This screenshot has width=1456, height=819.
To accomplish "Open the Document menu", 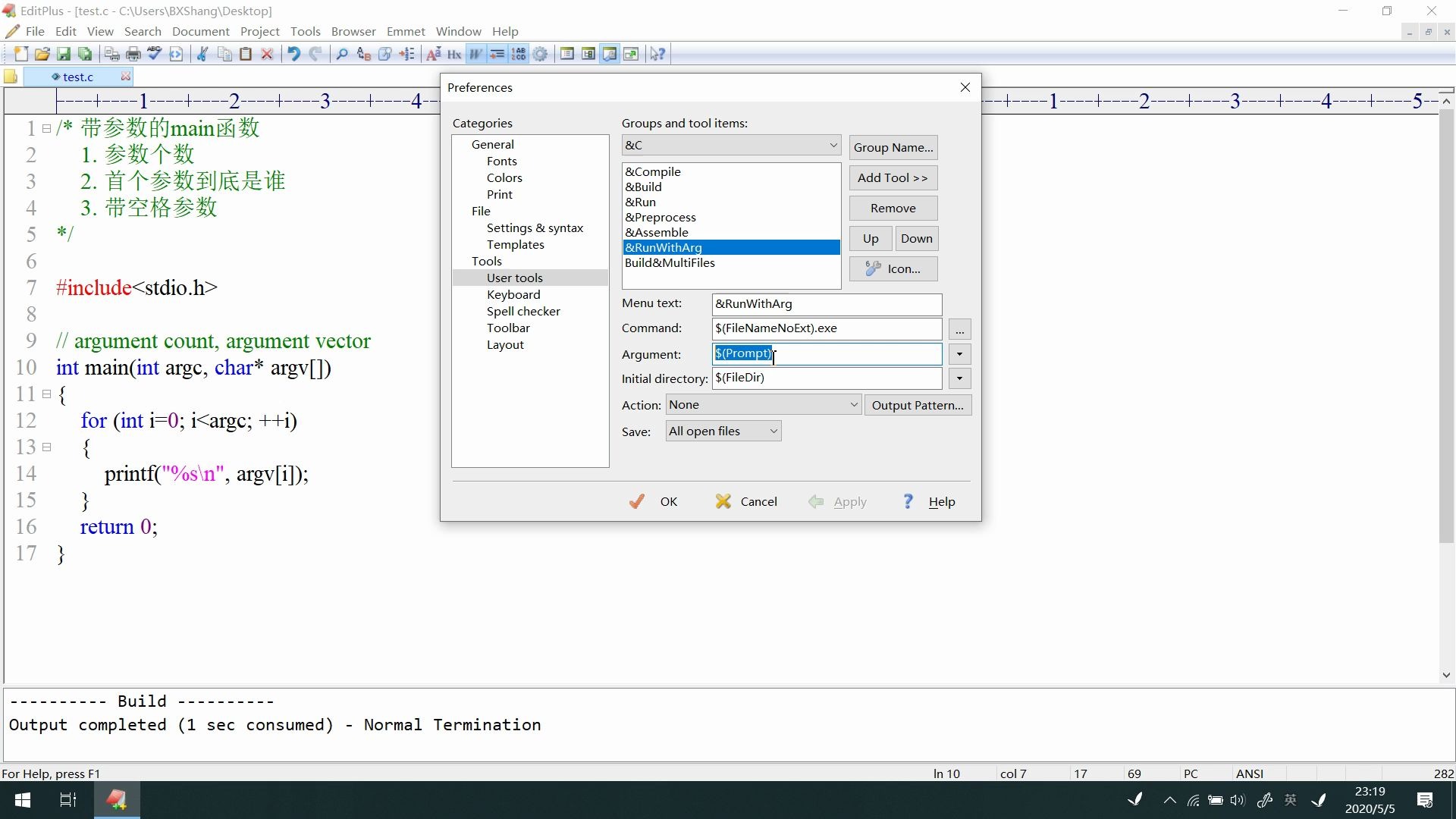I will (200, 31).
